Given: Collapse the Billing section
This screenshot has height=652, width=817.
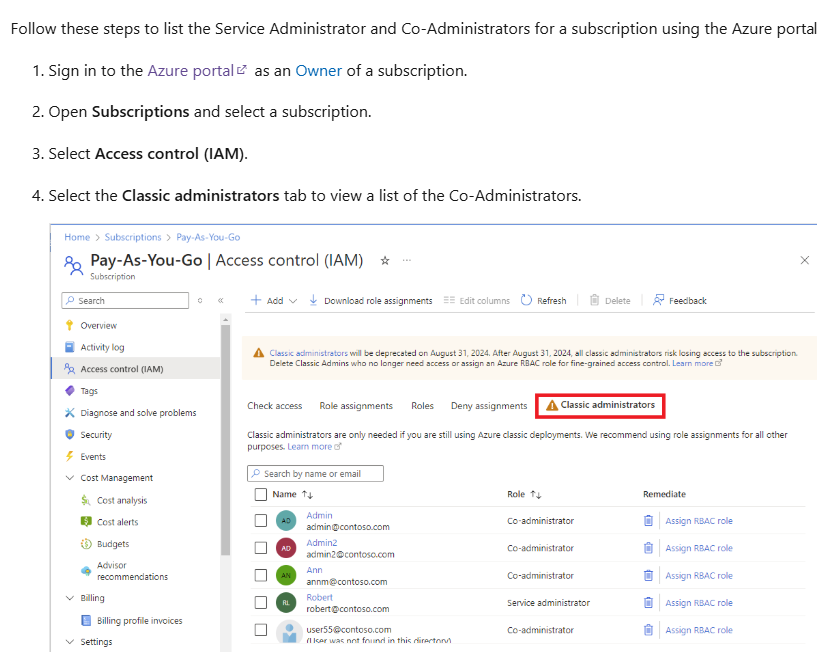Looking at the screenshot, I should (x=69, y=598).
